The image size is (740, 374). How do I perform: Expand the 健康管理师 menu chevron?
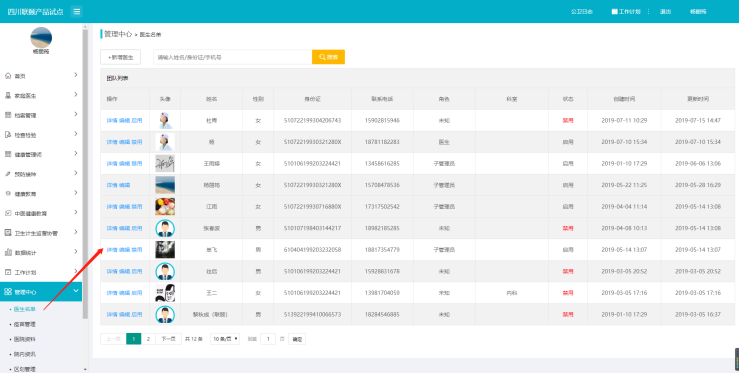click(76, 153)
